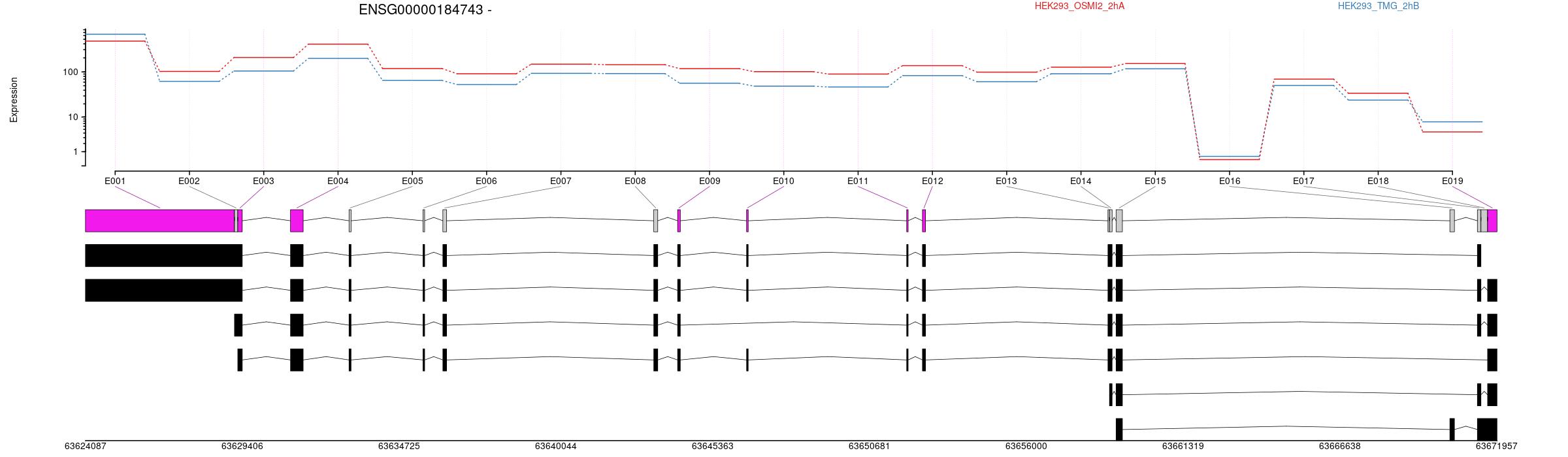Select the HEK293_TMG_2hB legend label
Screen dimensions: 1568x457
point(1379,6)
